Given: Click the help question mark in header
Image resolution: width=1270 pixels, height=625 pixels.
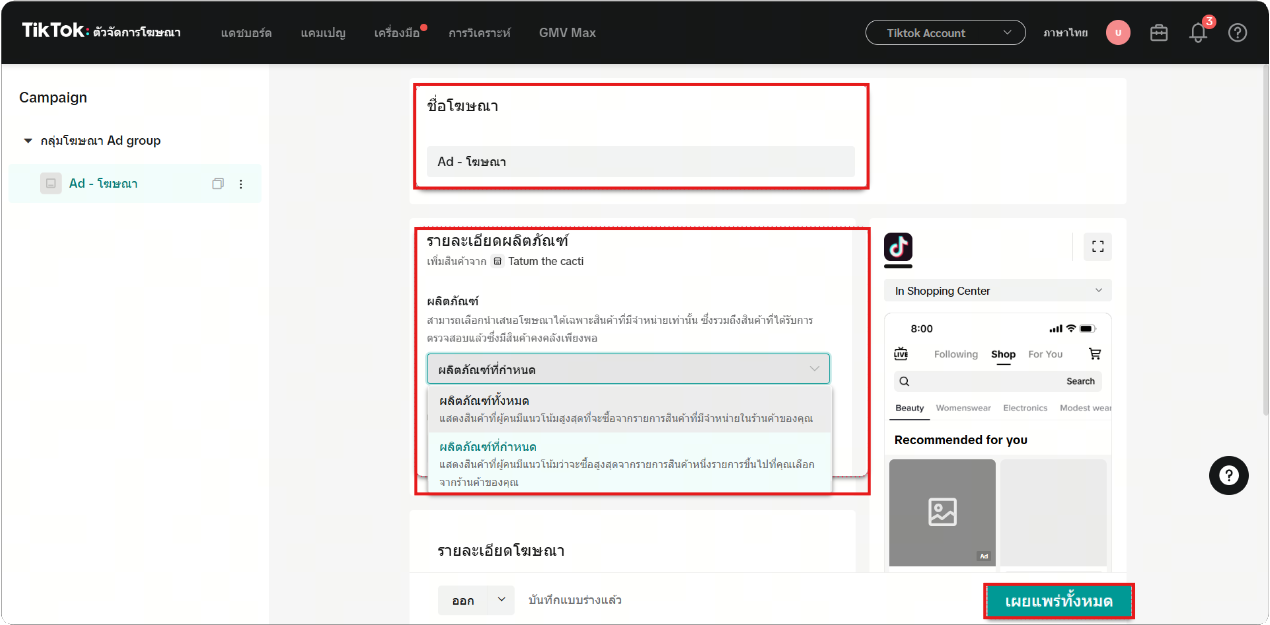Looking at the screenshot, I should tap(1238, 33).
